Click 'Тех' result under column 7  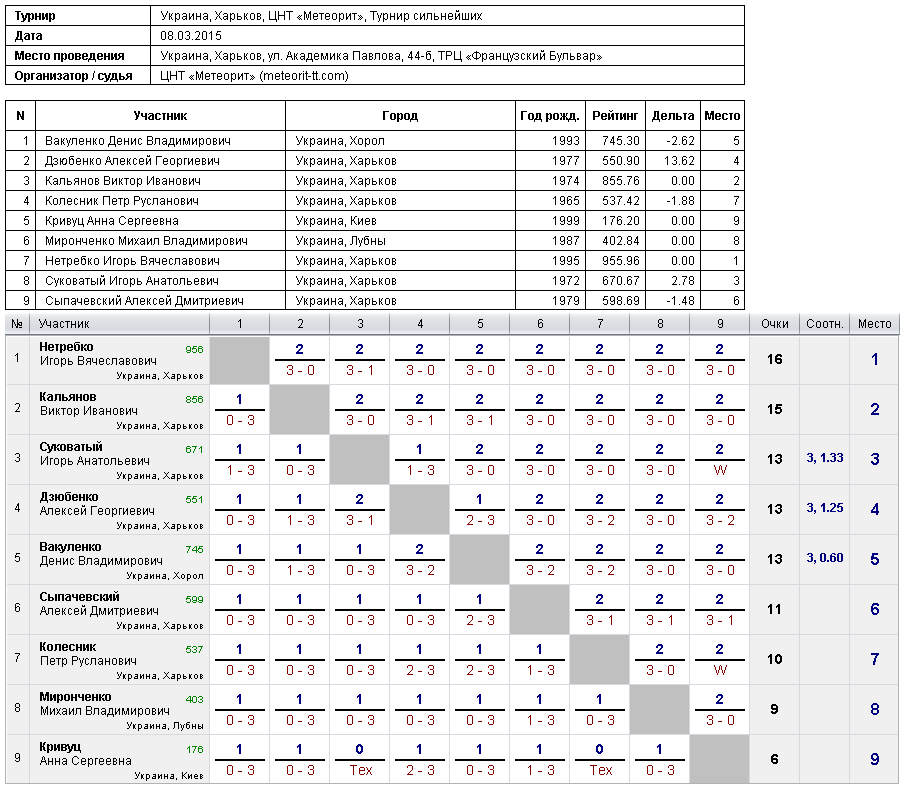601,771
